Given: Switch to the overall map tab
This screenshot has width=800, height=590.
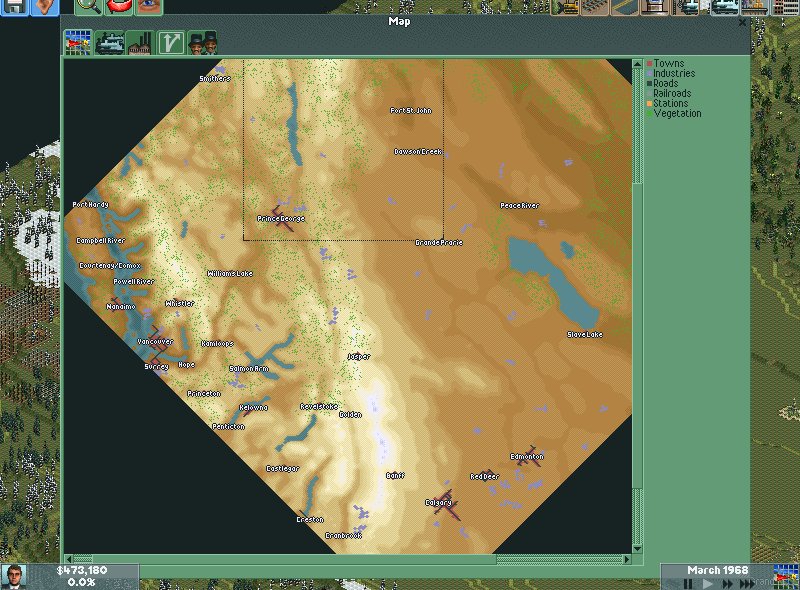Looking at the screenshot, I should pyautogui.click(x=78, y=42).
